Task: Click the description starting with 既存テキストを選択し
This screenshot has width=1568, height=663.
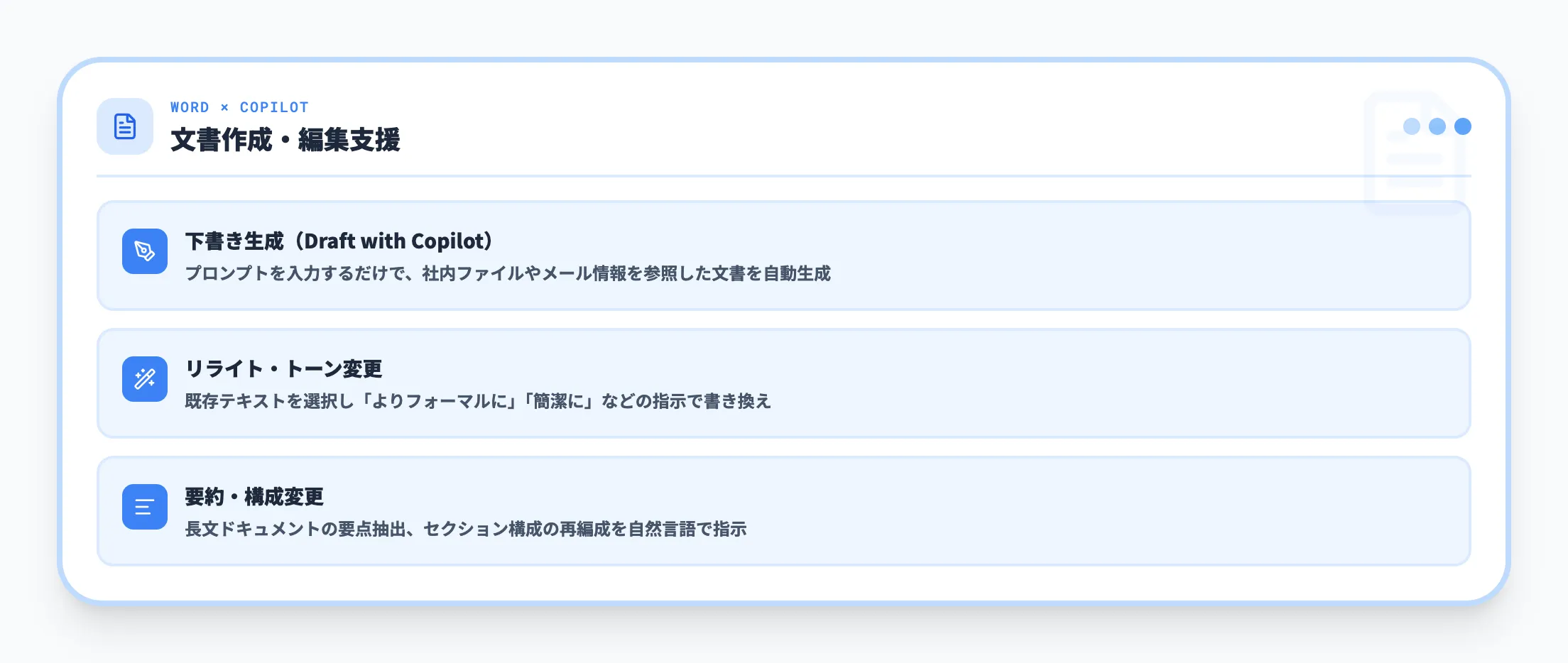Action: pos(478,401)
